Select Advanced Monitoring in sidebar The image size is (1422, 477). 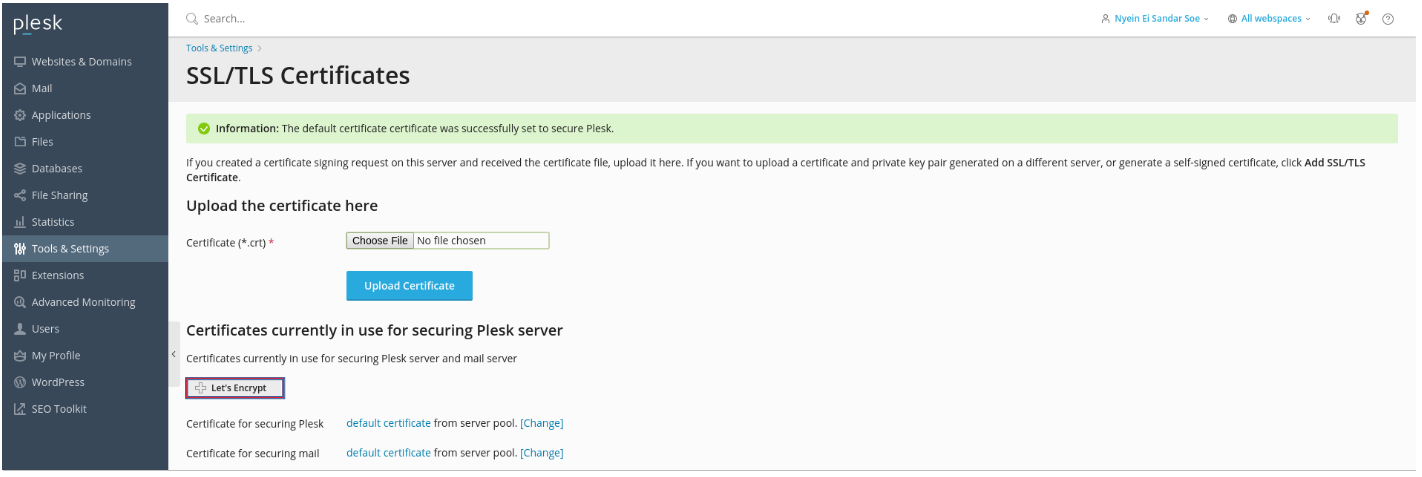[x=83, y=302]
